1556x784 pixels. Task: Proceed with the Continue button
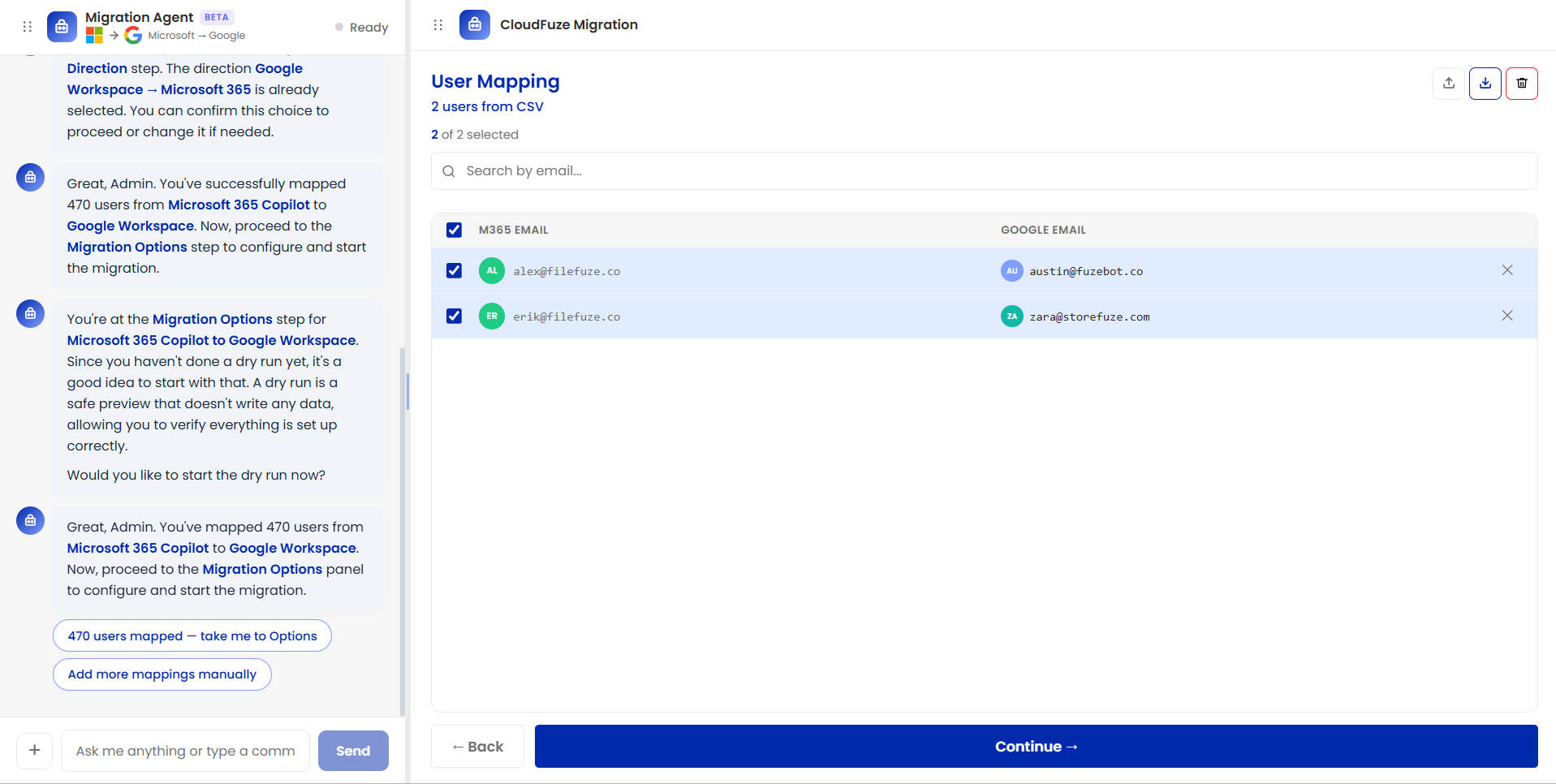pos(1037,747)
